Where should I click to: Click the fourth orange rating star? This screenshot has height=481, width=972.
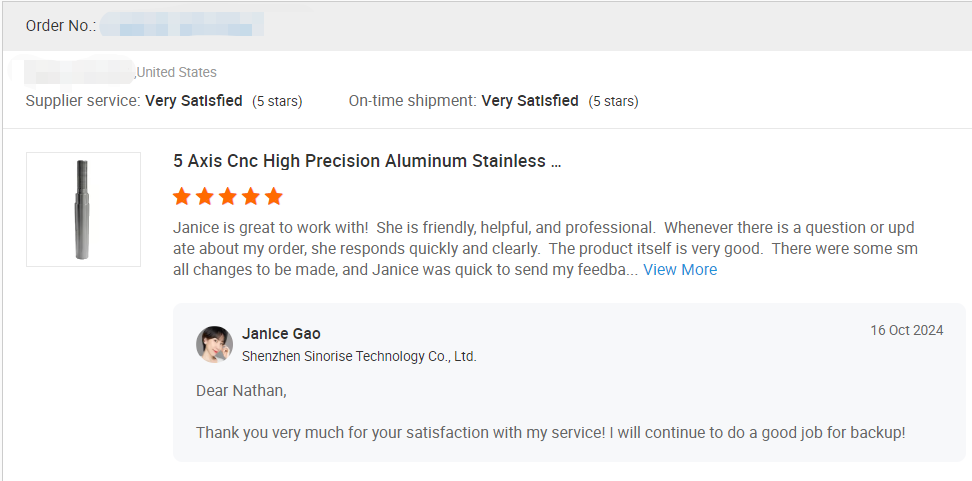pos(251,196)
